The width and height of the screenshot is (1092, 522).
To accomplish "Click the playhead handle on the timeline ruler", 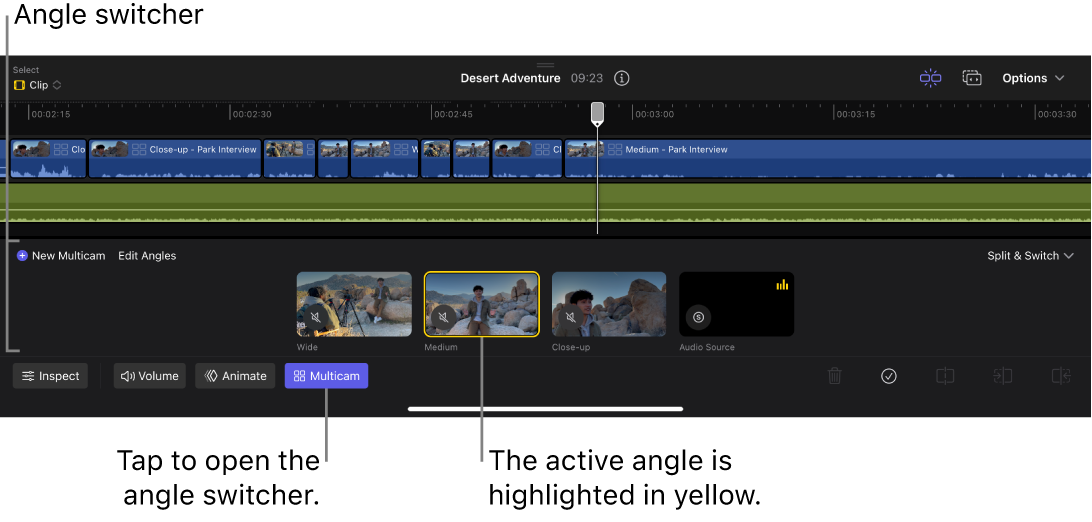I will click(597, 113).
